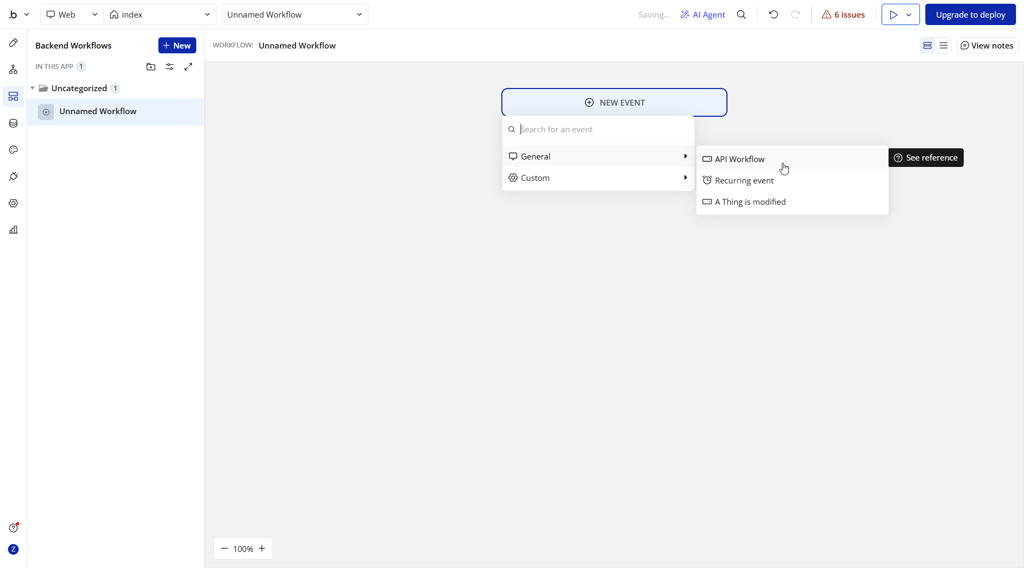Click the Unnamed Workflow event icon in list
This screenshot has height=568, width=1024.
[x=46, y=112]
